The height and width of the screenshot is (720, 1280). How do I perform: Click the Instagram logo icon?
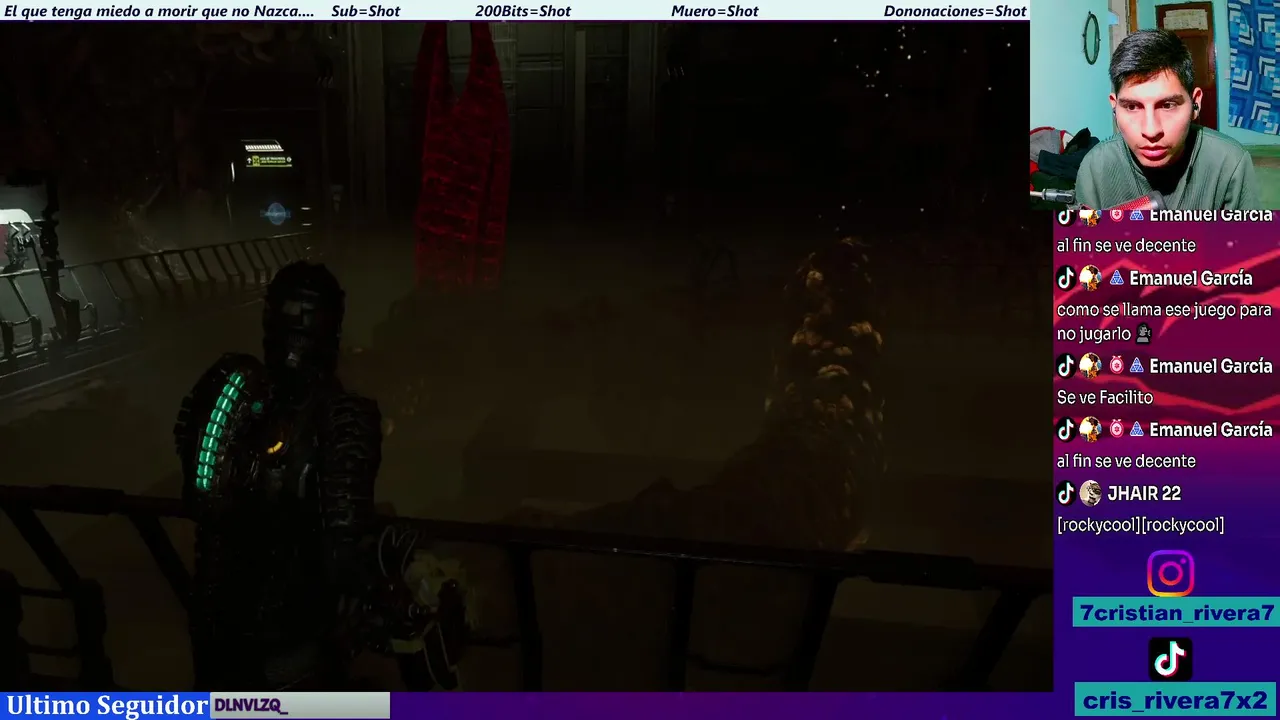click(1170, 574)
